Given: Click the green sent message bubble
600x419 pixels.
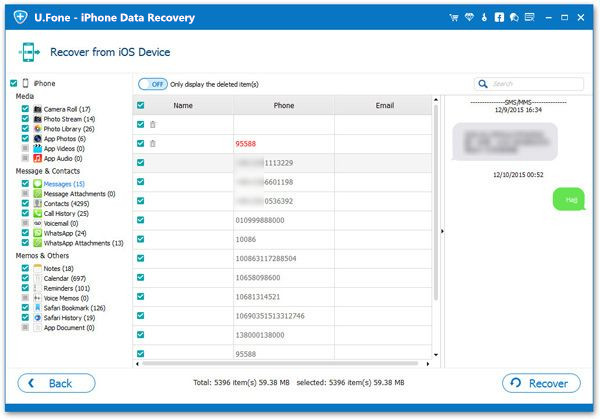Looking at the screenshot, I should coord(569,199).
